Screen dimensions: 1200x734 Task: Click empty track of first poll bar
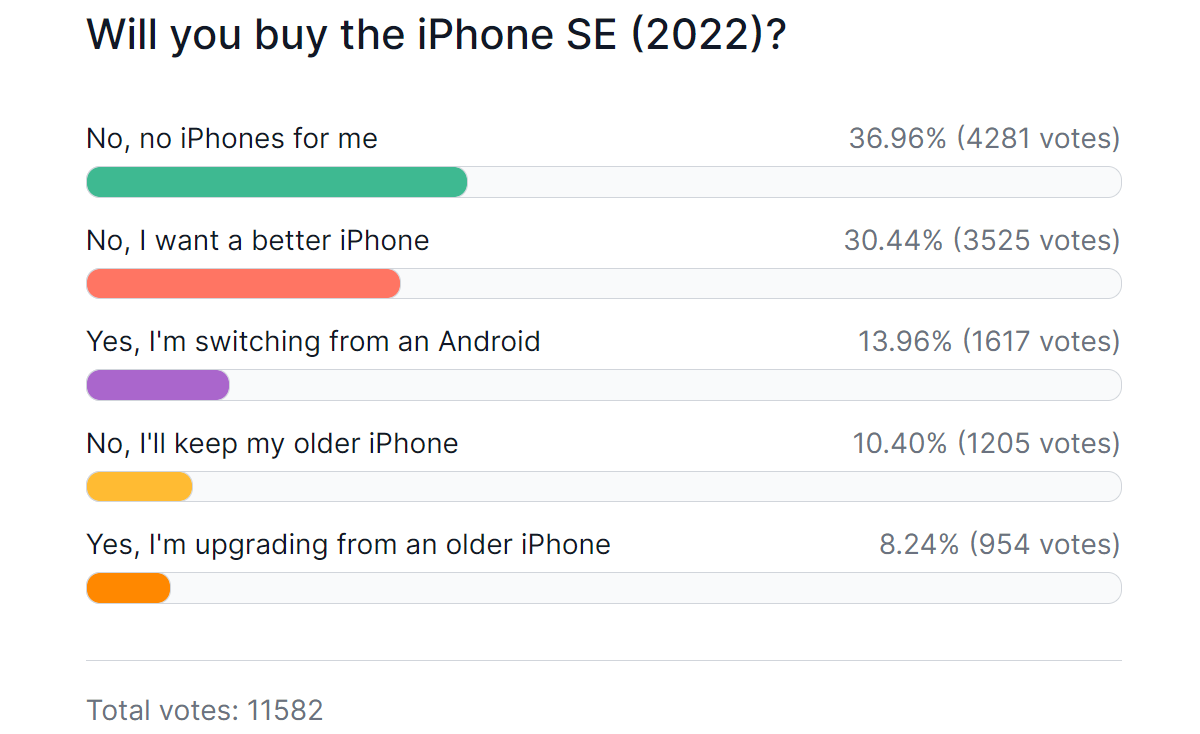(795, 182)
